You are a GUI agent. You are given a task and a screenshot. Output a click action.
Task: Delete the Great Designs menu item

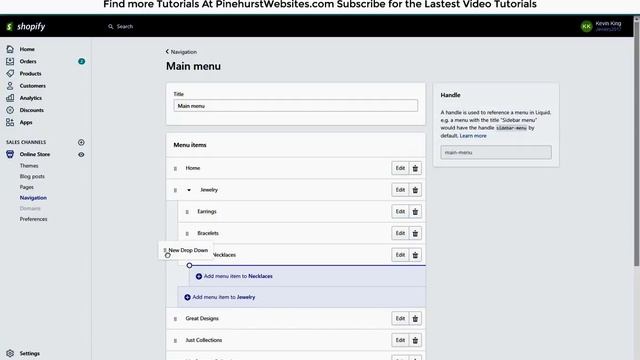pyautogui.click(x=415, y=318)
